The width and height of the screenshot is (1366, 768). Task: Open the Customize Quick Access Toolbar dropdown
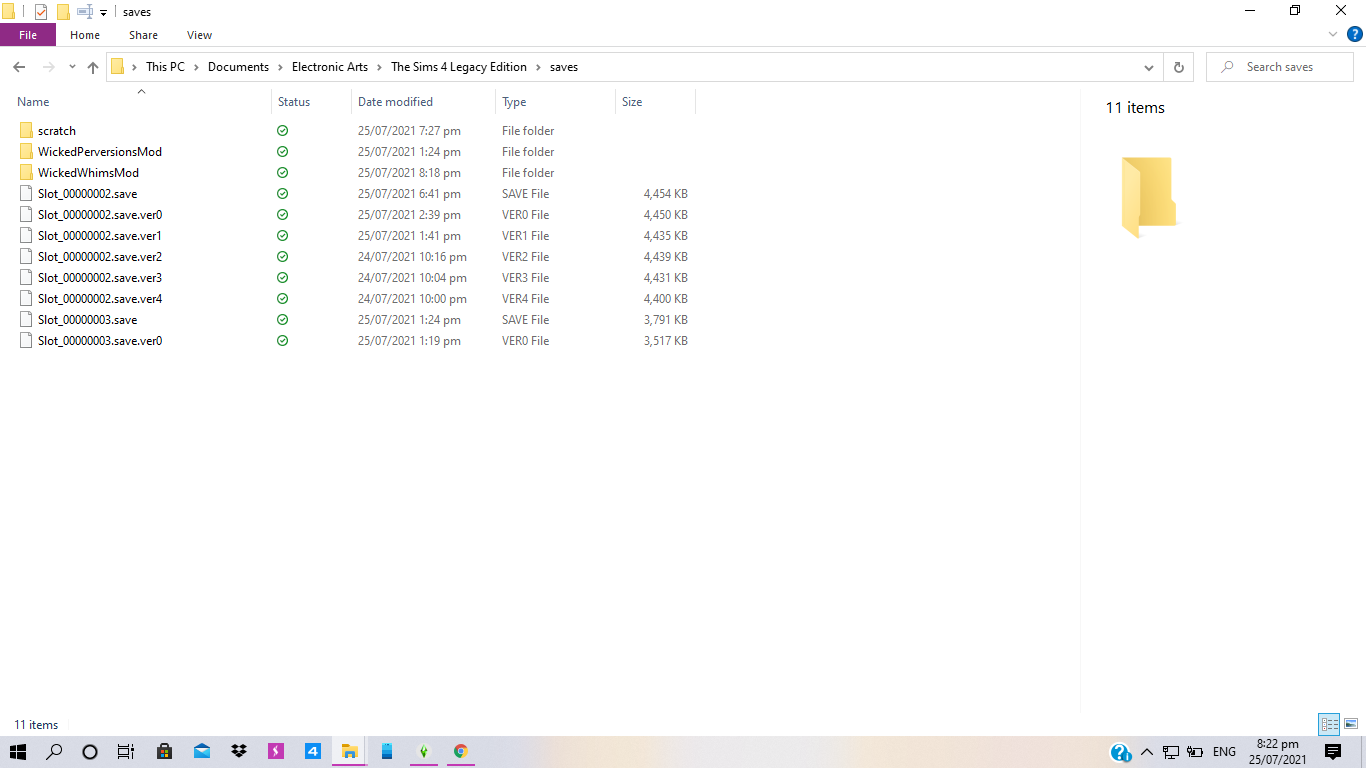103,13
